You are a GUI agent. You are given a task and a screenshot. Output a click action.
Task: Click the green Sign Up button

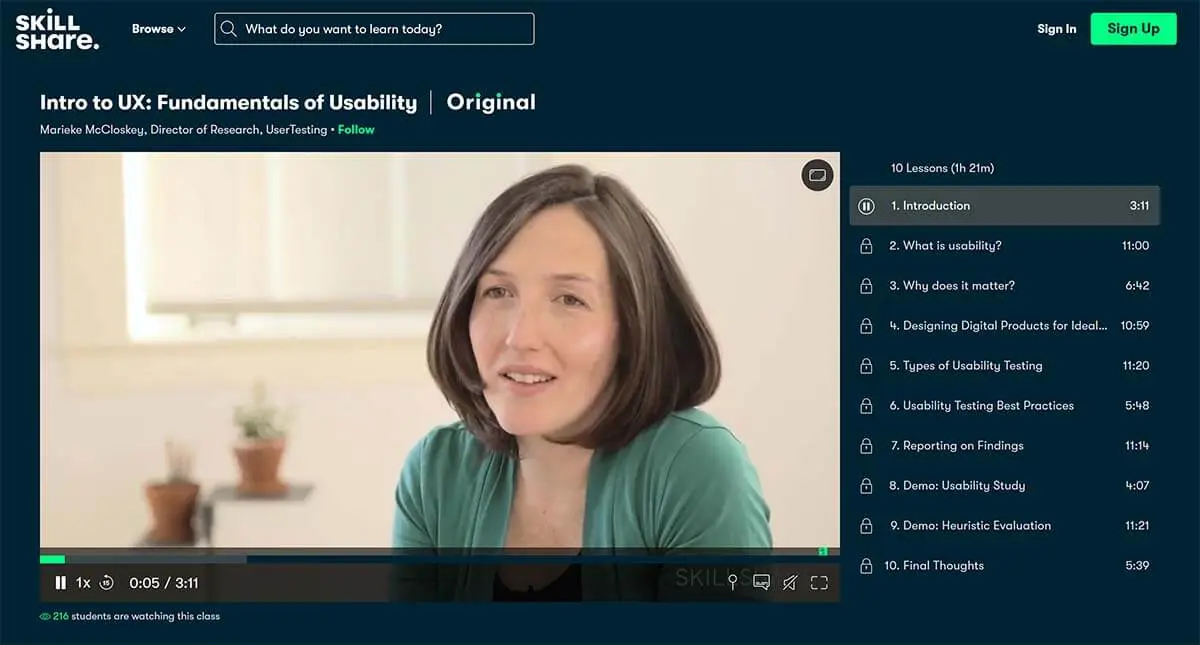tap(1133, 29)
